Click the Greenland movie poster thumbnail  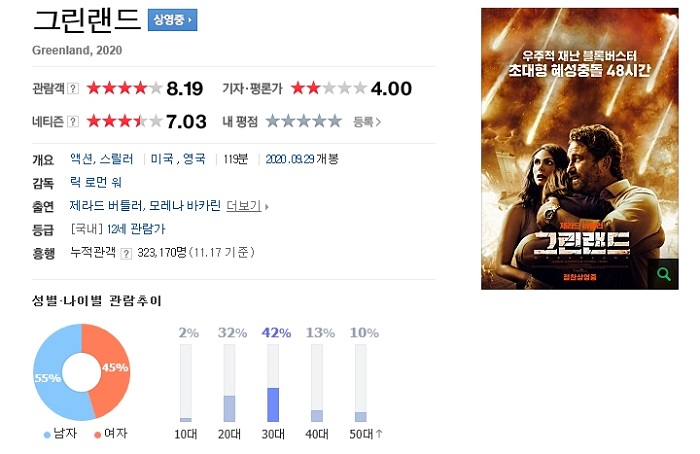(x=579, y=149)
